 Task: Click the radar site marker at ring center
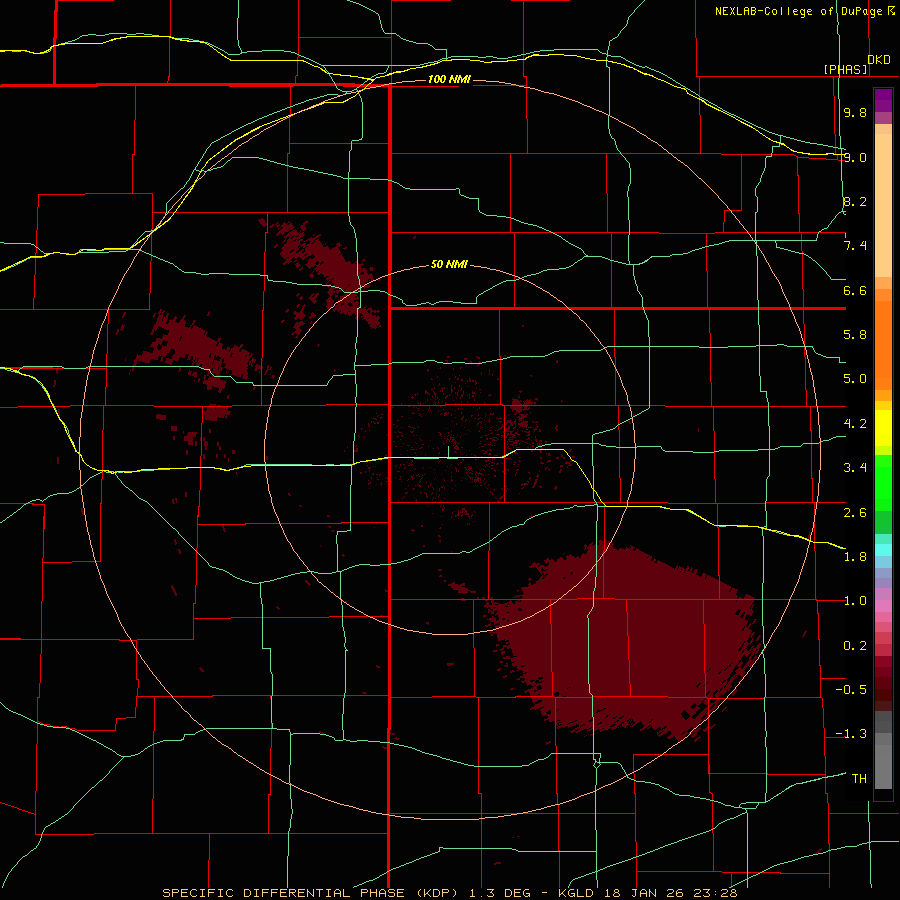(448, 452)
